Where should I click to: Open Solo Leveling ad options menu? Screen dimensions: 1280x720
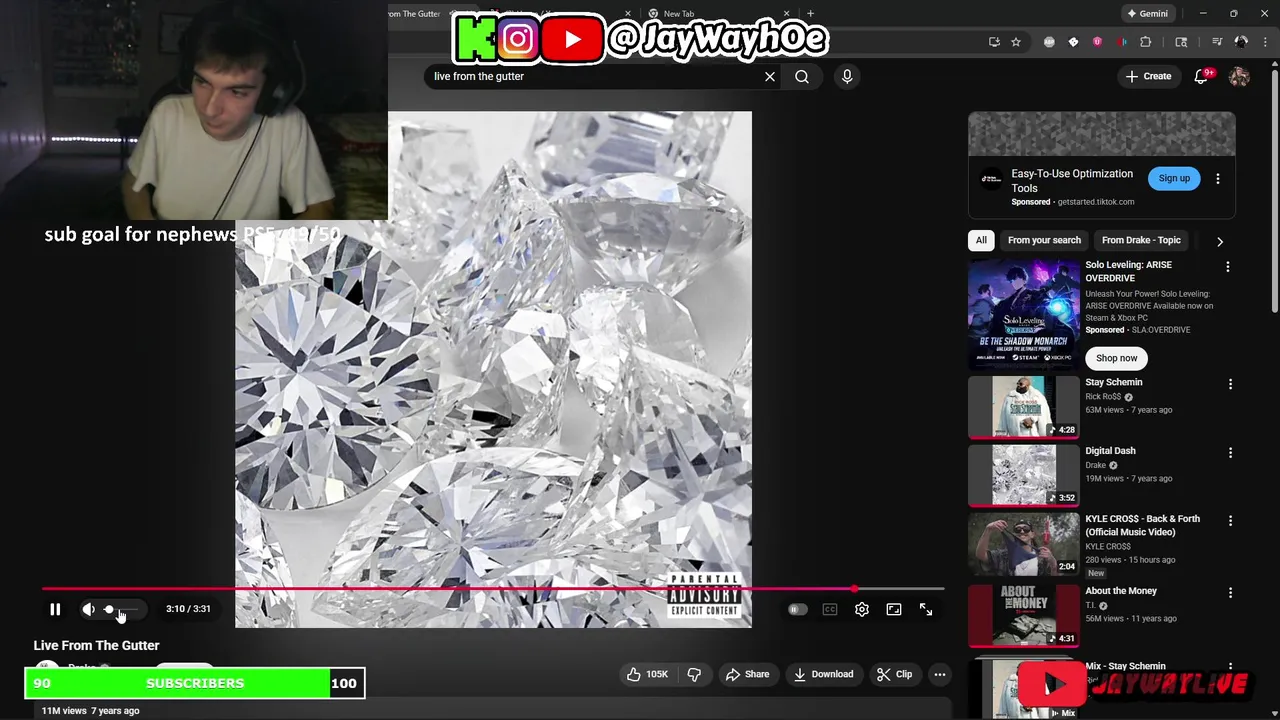[x=1228, y=267]
